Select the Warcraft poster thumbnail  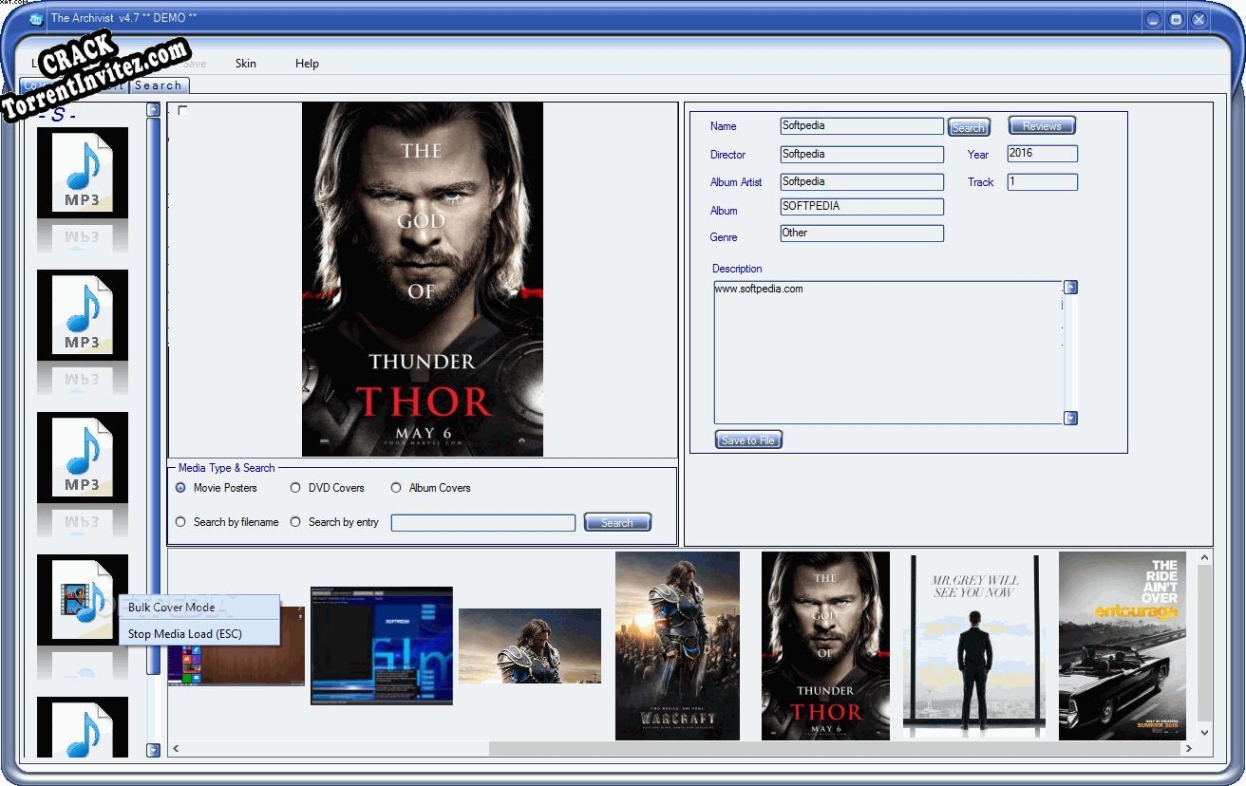coord(680,648)
